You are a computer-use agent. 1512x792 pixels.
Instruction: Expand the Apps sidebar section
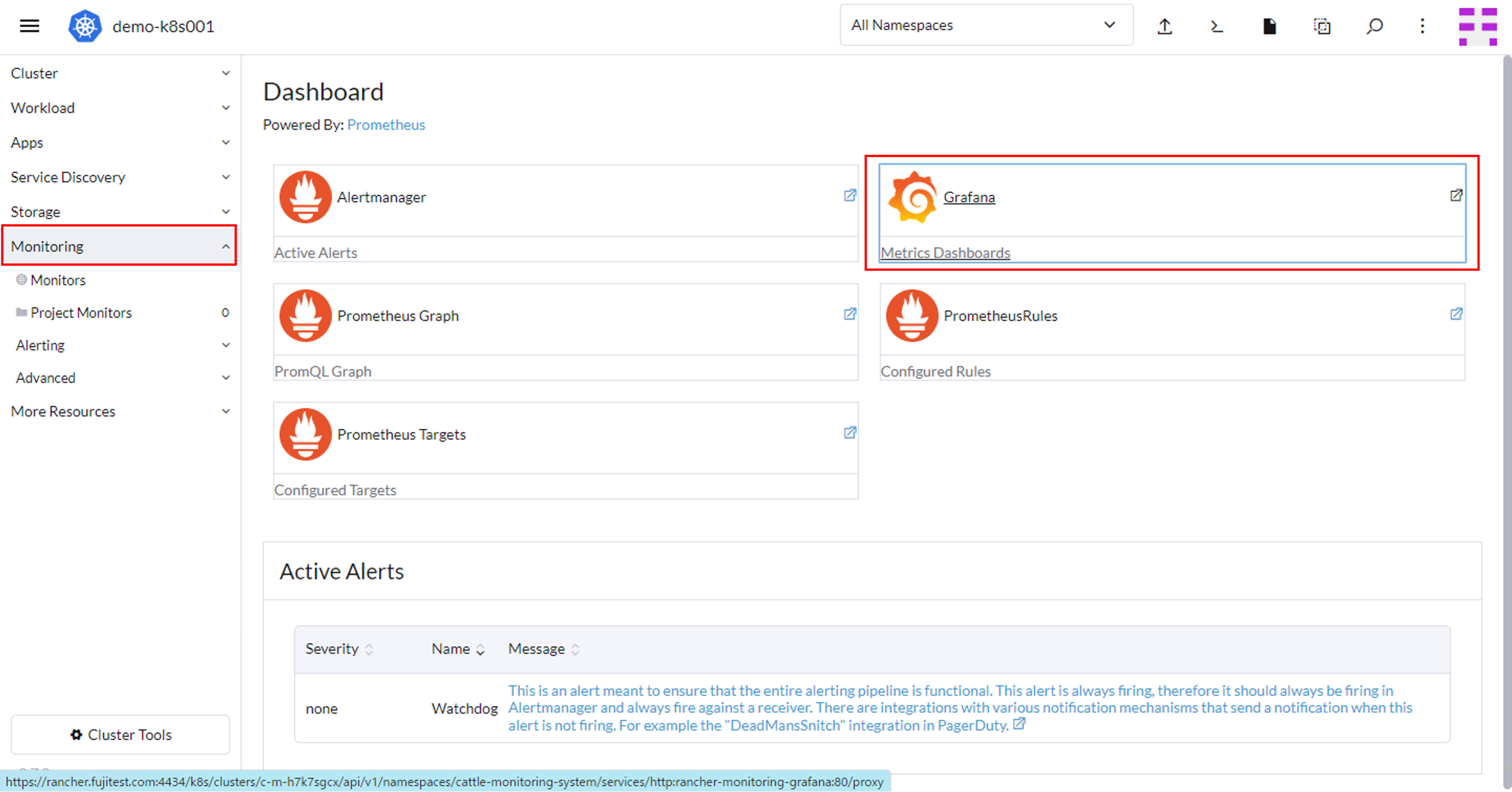coord(120,143)
